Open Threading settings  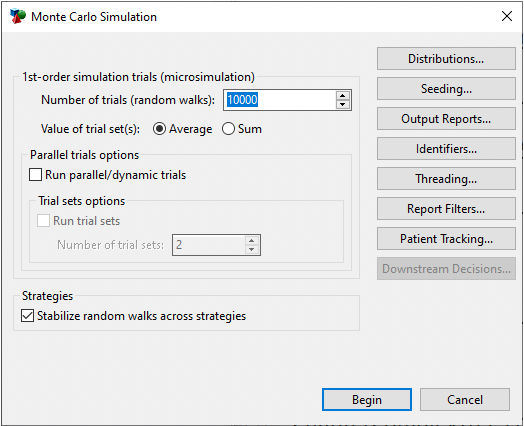(x=446, y=179)
